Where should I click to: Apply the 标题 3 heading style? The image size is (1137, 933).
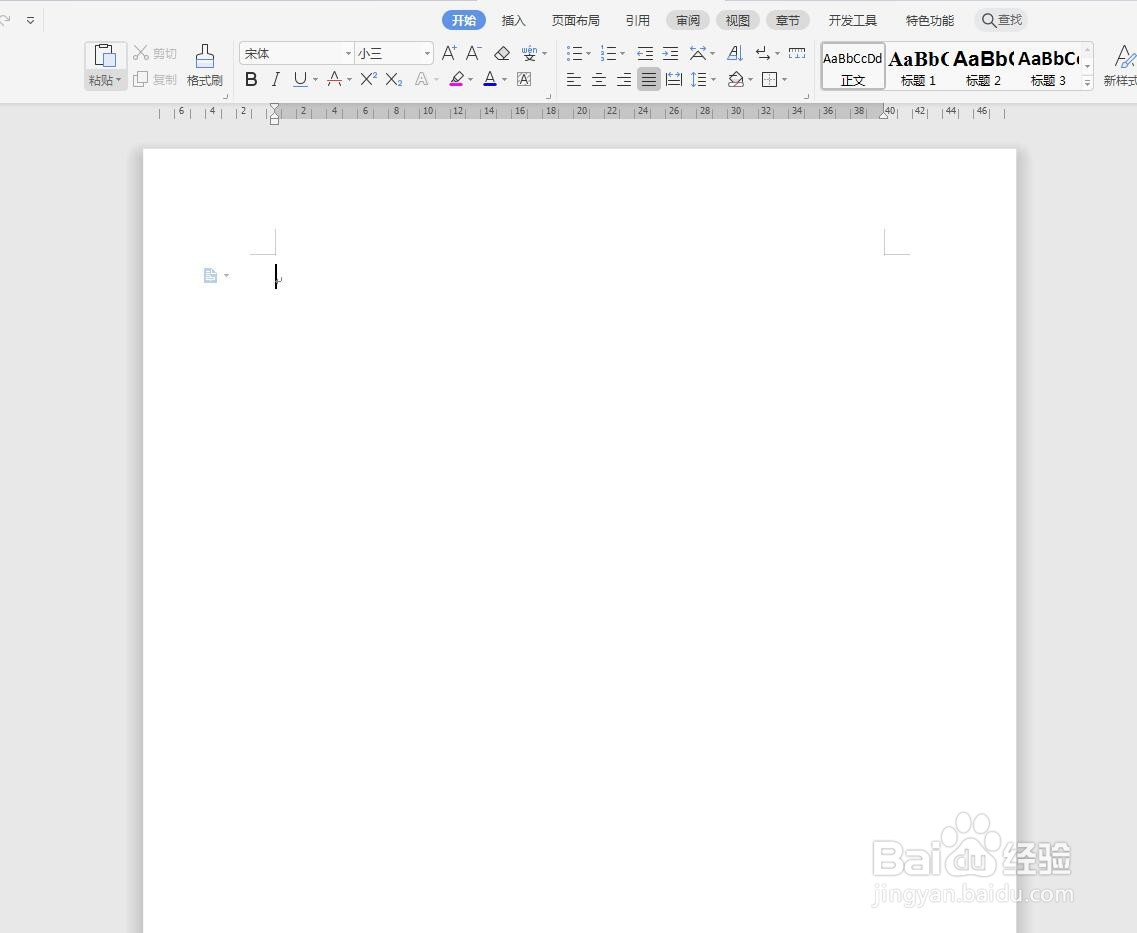tap(1048, 67)
